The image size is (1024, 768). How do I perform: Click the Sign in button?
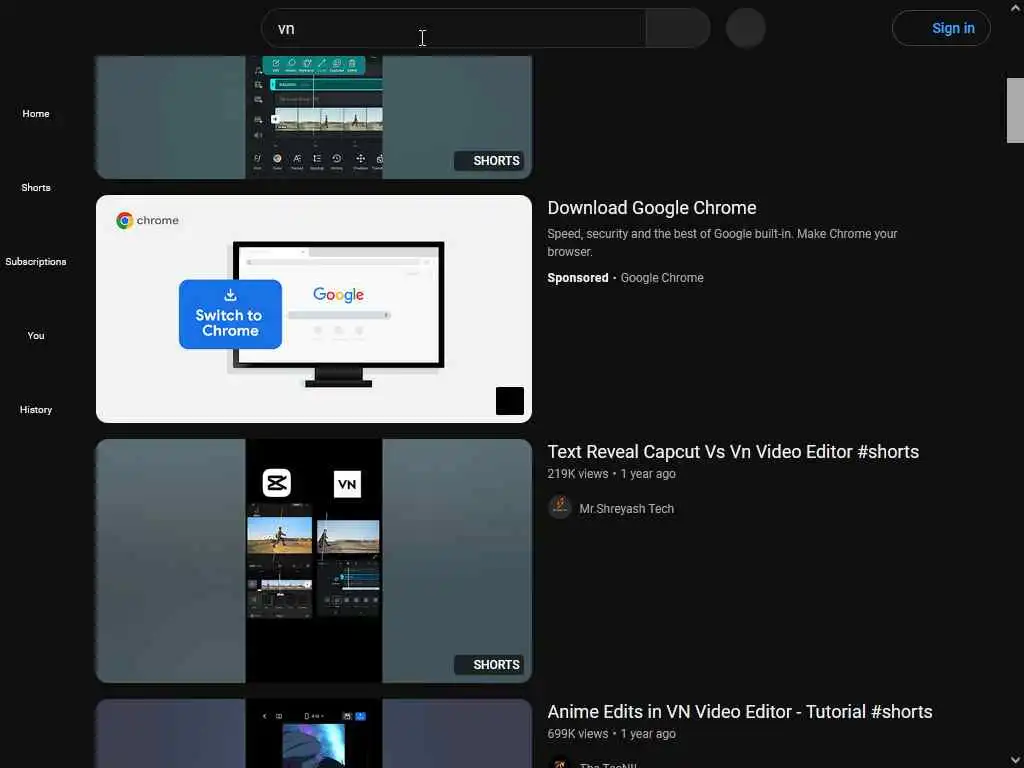(x=941, y=28)
